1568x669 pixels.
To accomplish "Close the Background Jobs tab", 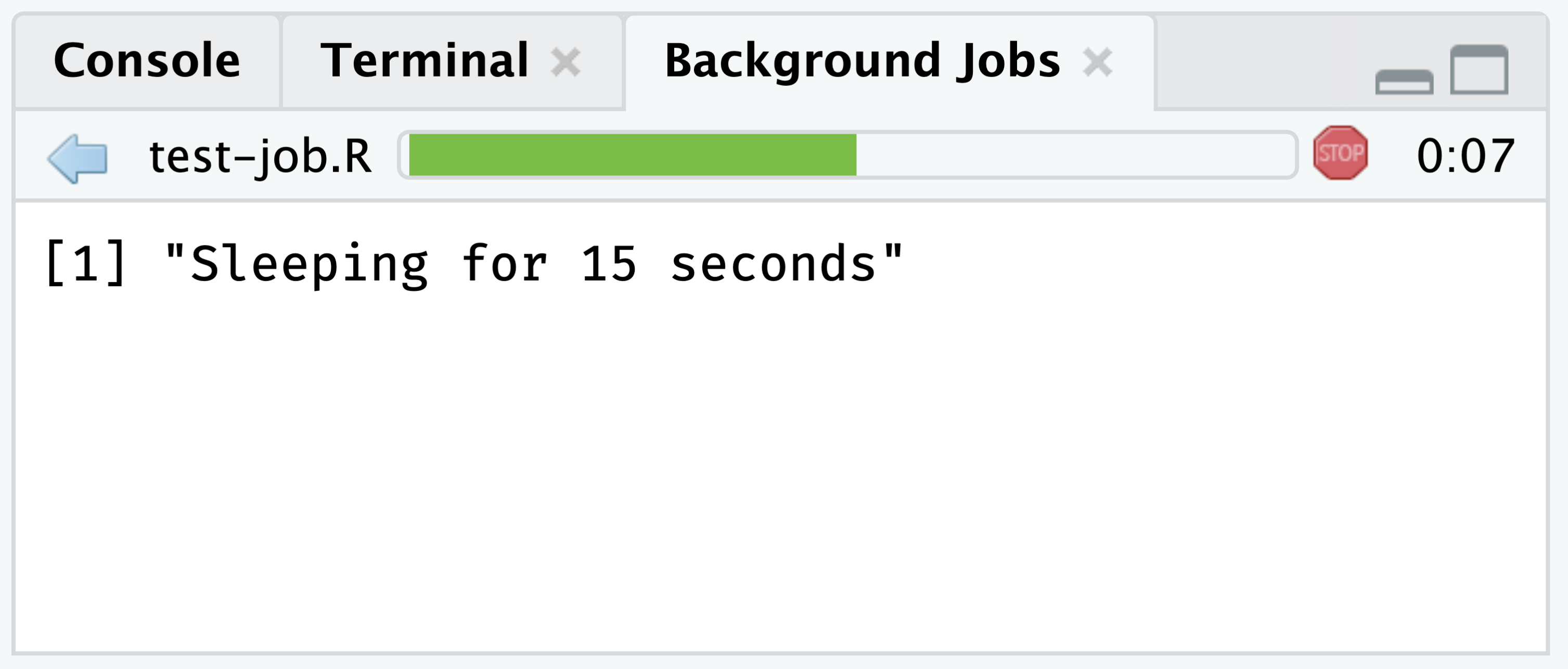I will (x=1098, y=62).
